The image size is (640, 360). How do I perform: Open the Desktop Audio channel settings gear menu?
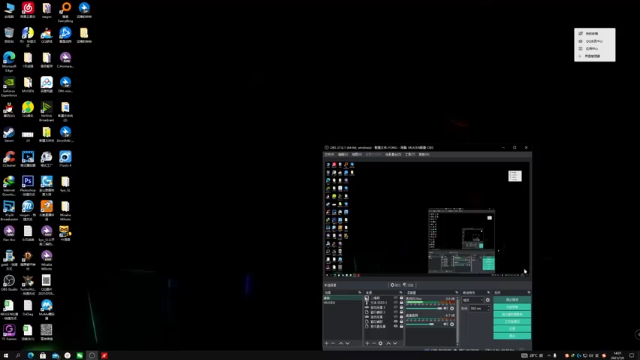tap(452, 324)
